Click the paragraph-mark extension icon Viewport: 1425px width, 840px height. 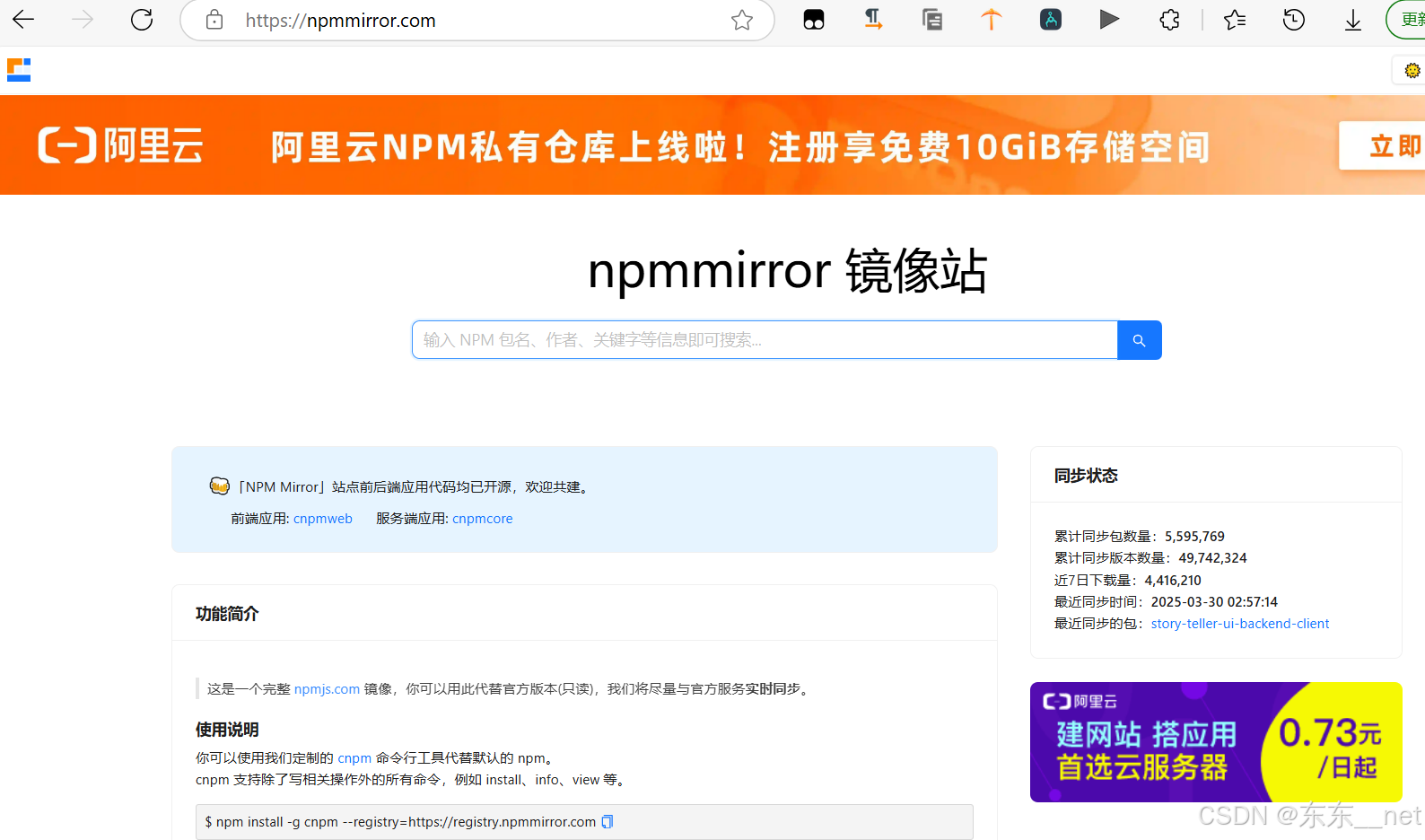coord(873,19)
